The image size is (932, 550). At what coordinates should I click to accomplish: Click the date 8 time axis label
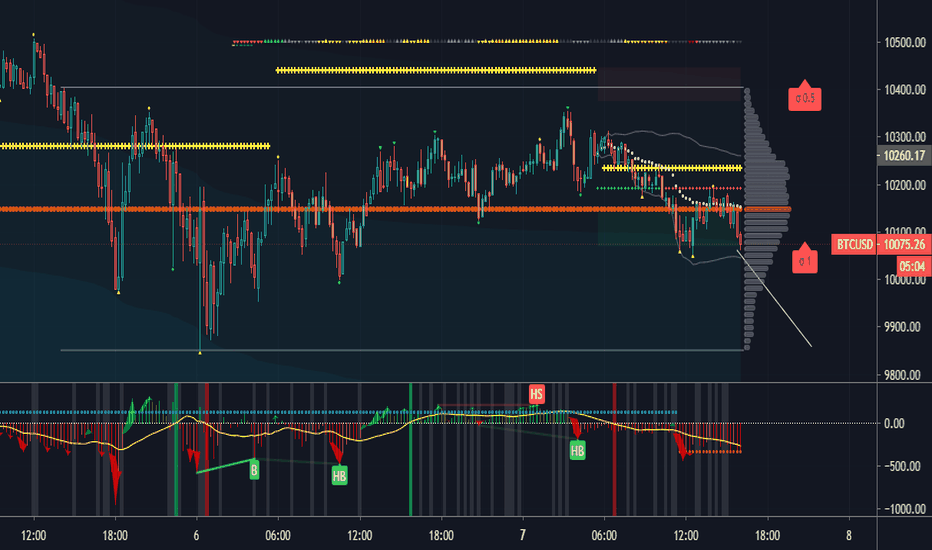(849, 535)
